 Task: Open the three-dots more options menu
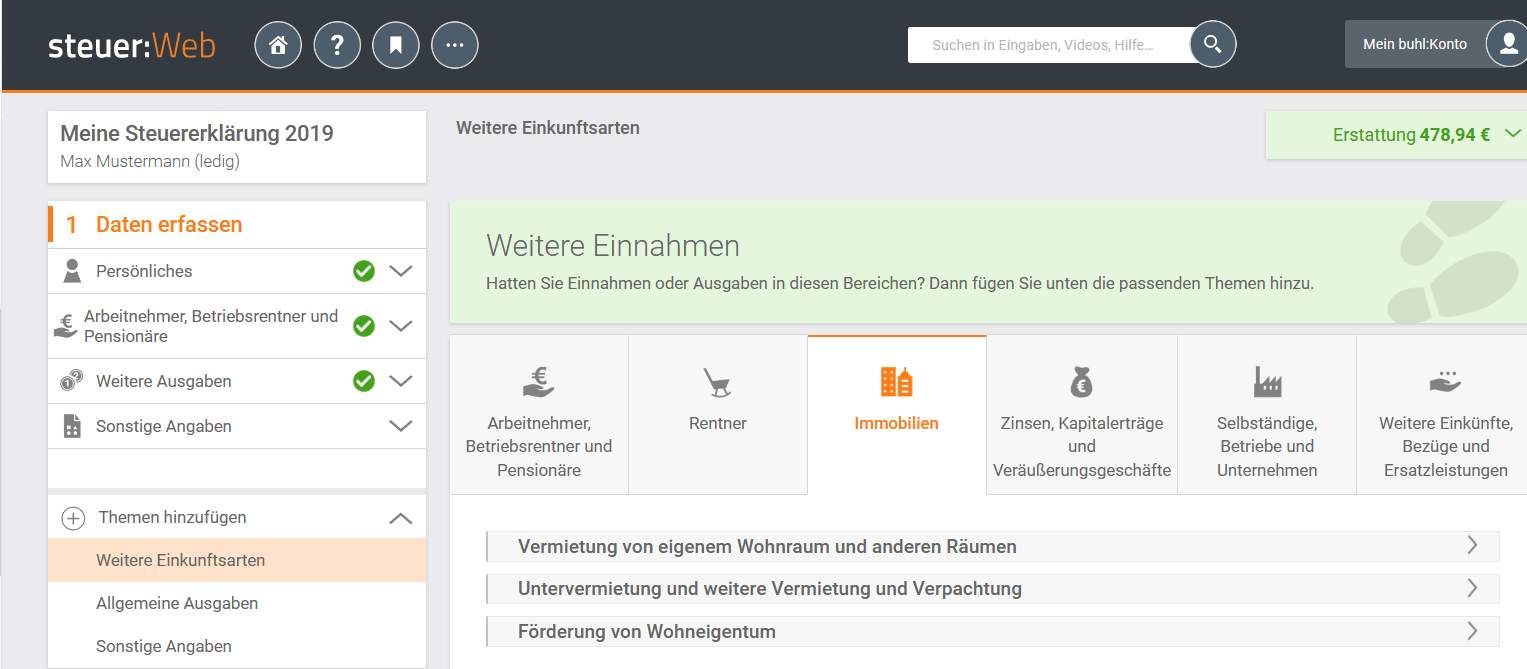tap(455, 45)
